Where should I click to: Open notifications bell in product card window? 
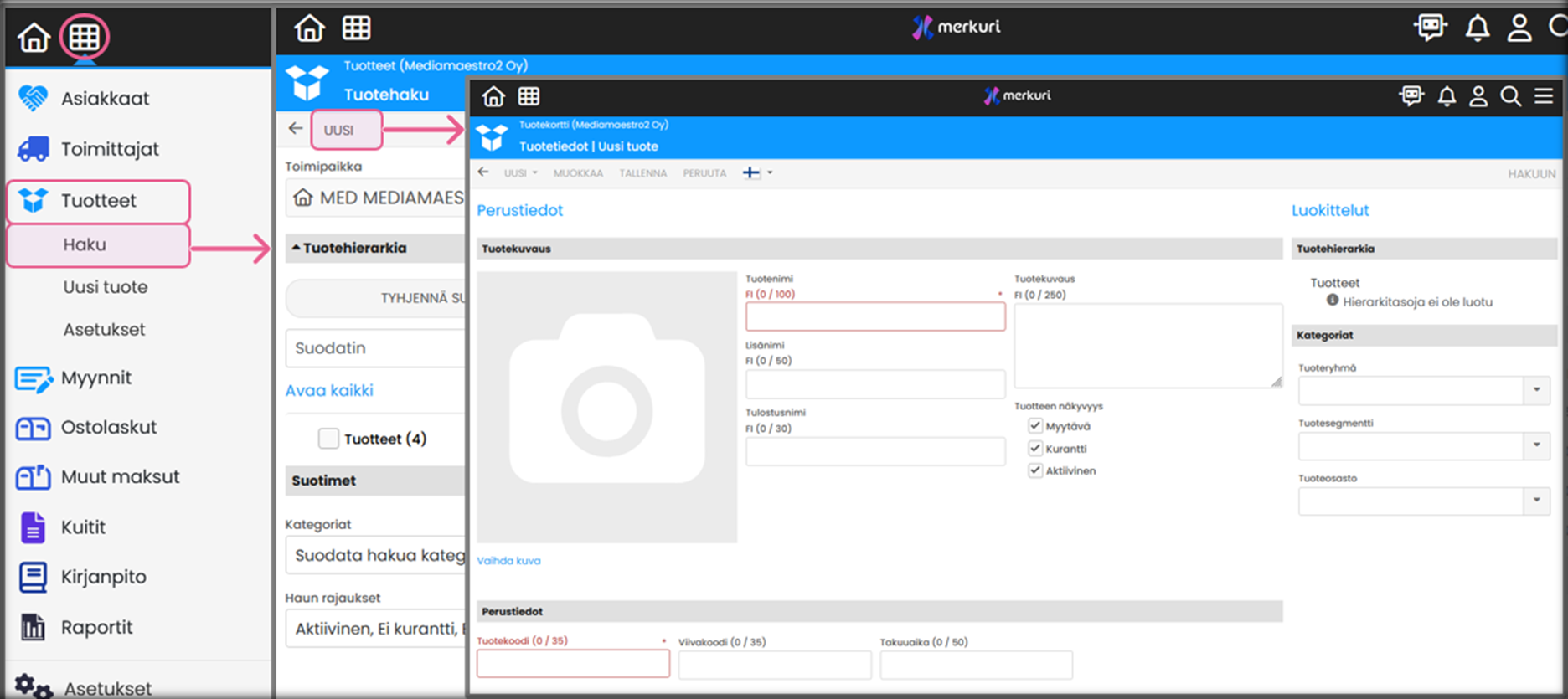1447,96
